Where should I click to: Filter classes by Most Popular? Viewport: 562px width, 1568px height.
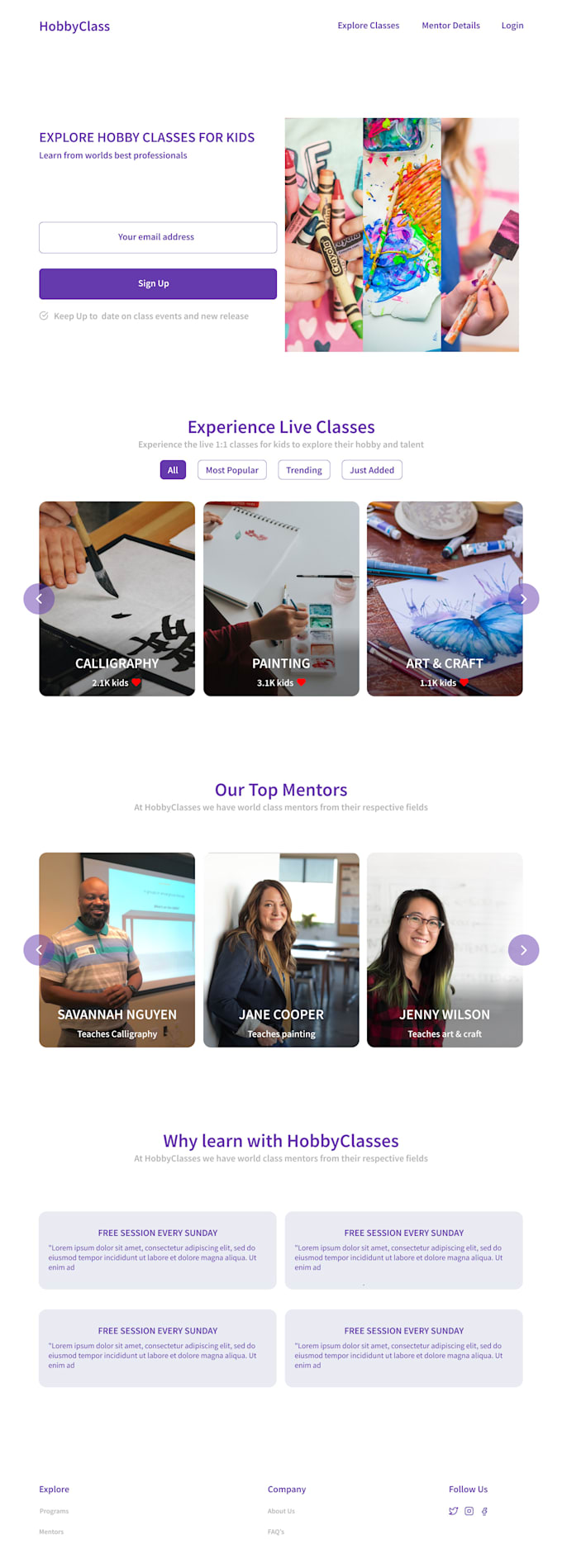tap(232, 470)
